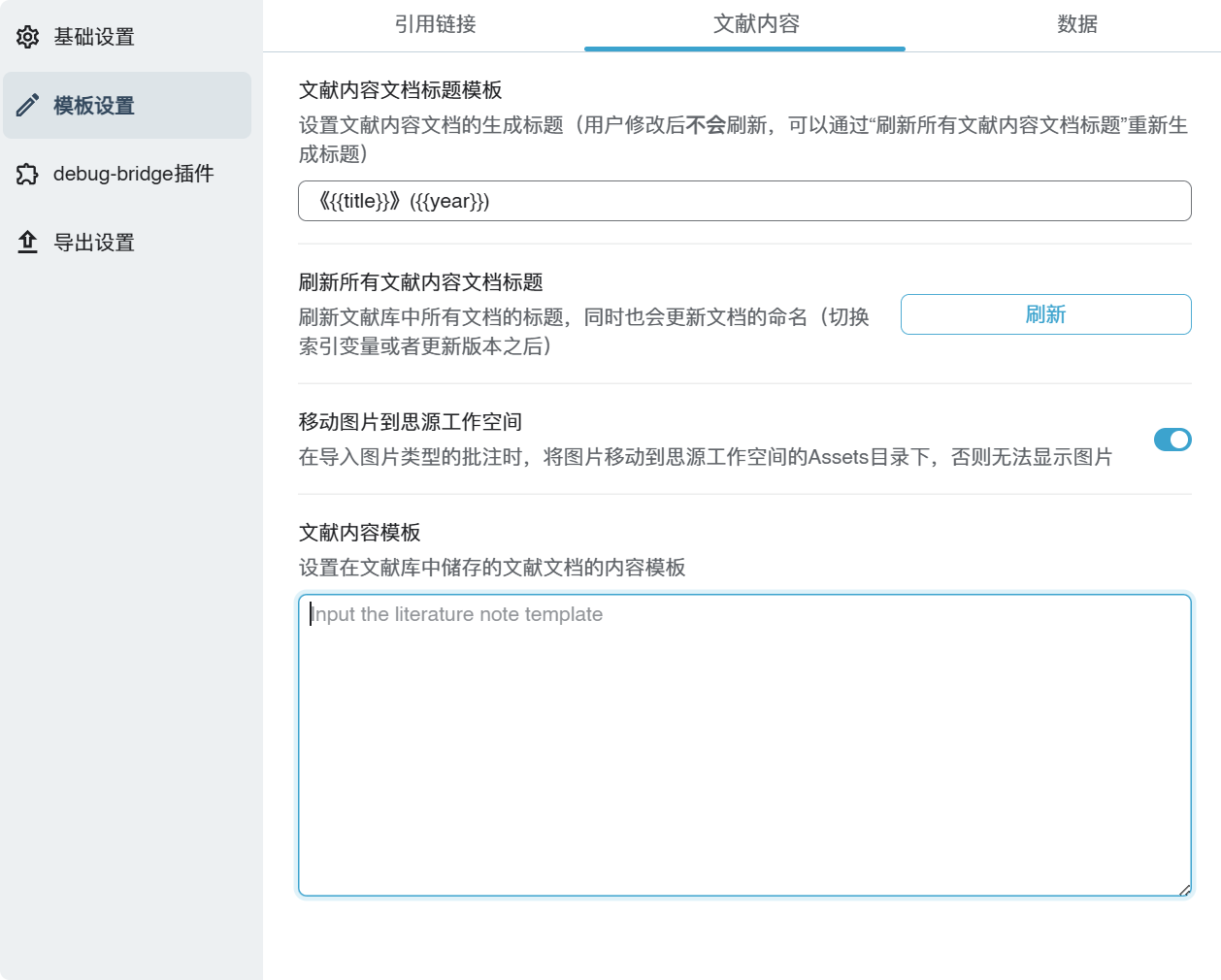Viewport: 1221px width, 980px height.
Task: Go to the 导出设置 sidebar label
Action: coord(94,243)
